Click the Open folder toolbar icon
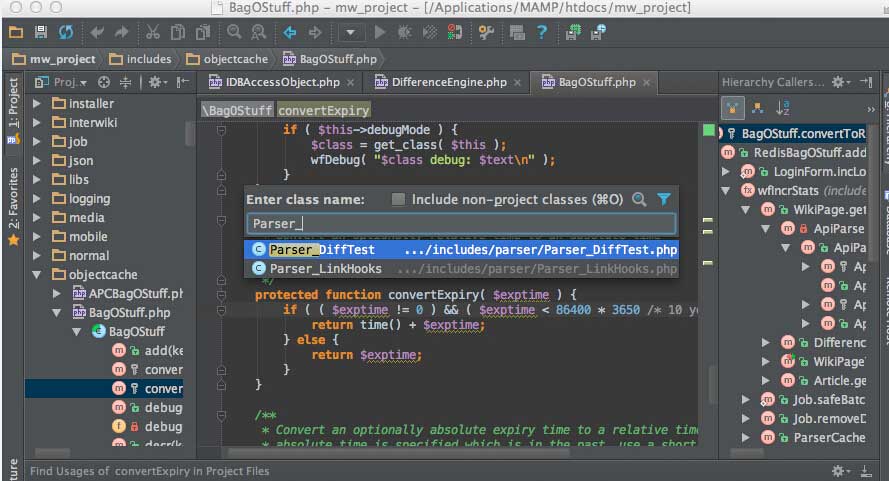Viewport: 889px width, 481px height. [x=16, y=32]
